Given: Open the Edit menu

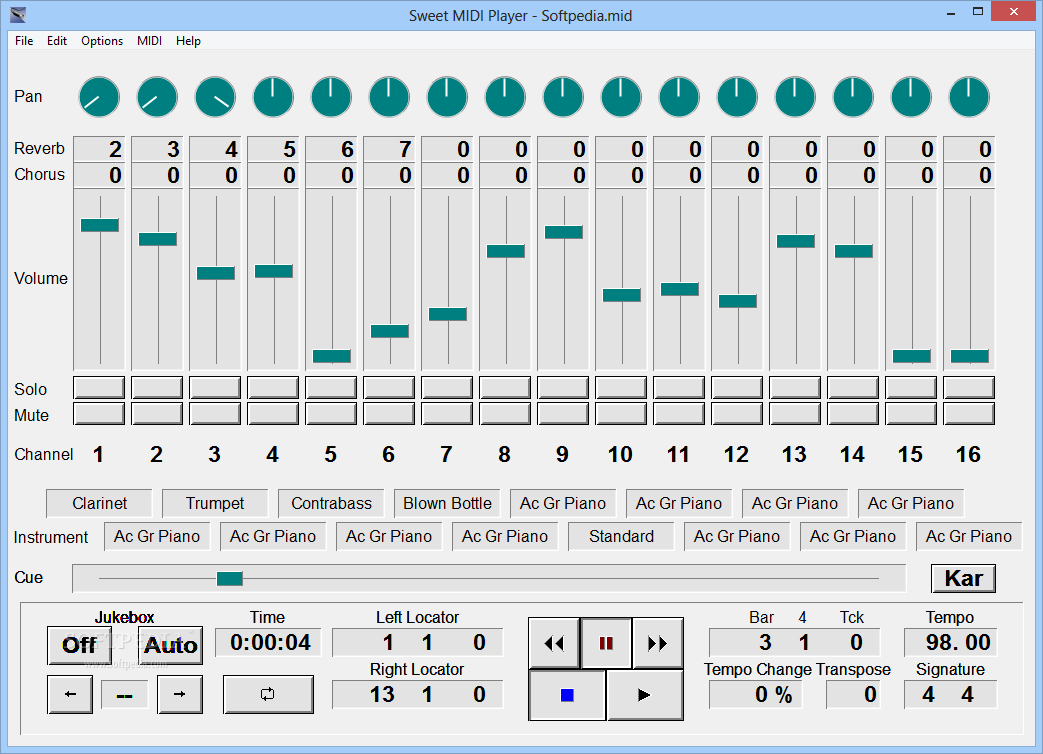Looking at the screenshot, I should pos(57,41).
